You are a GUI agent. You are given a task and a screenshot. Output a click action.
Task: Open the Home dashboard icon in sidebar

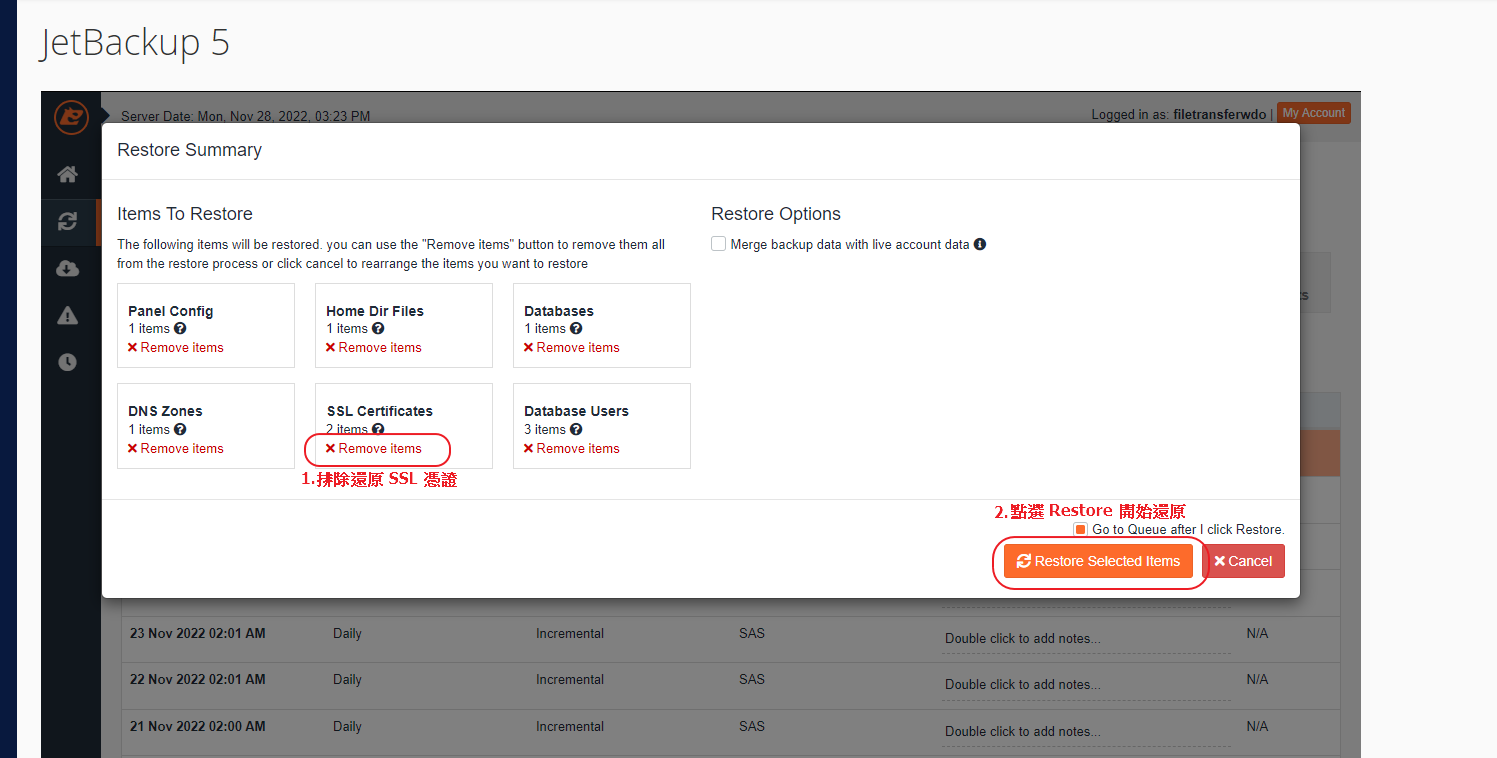pos(67,175)
